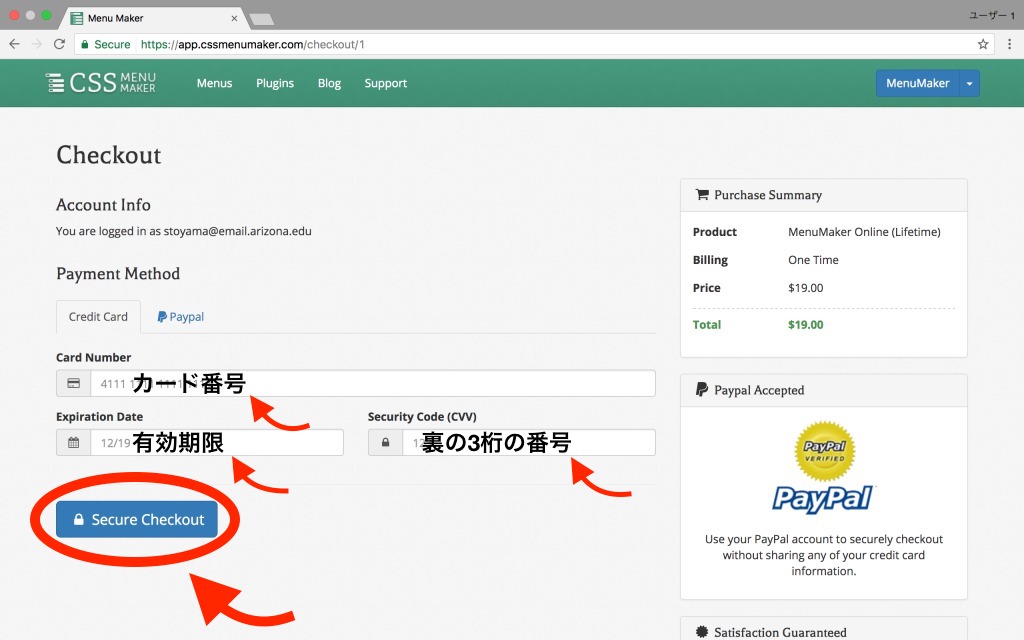Click the PayPal logo in the sidebar
This screenshot has width=1024, height=640.
(823, 499)
